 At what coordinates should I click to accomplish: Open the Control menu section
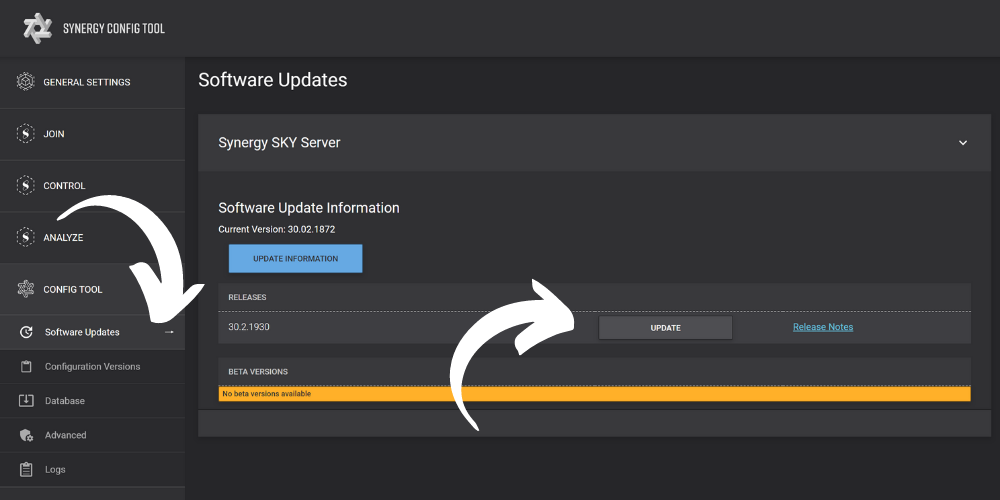pyautogui.click(x=92, y=186)
